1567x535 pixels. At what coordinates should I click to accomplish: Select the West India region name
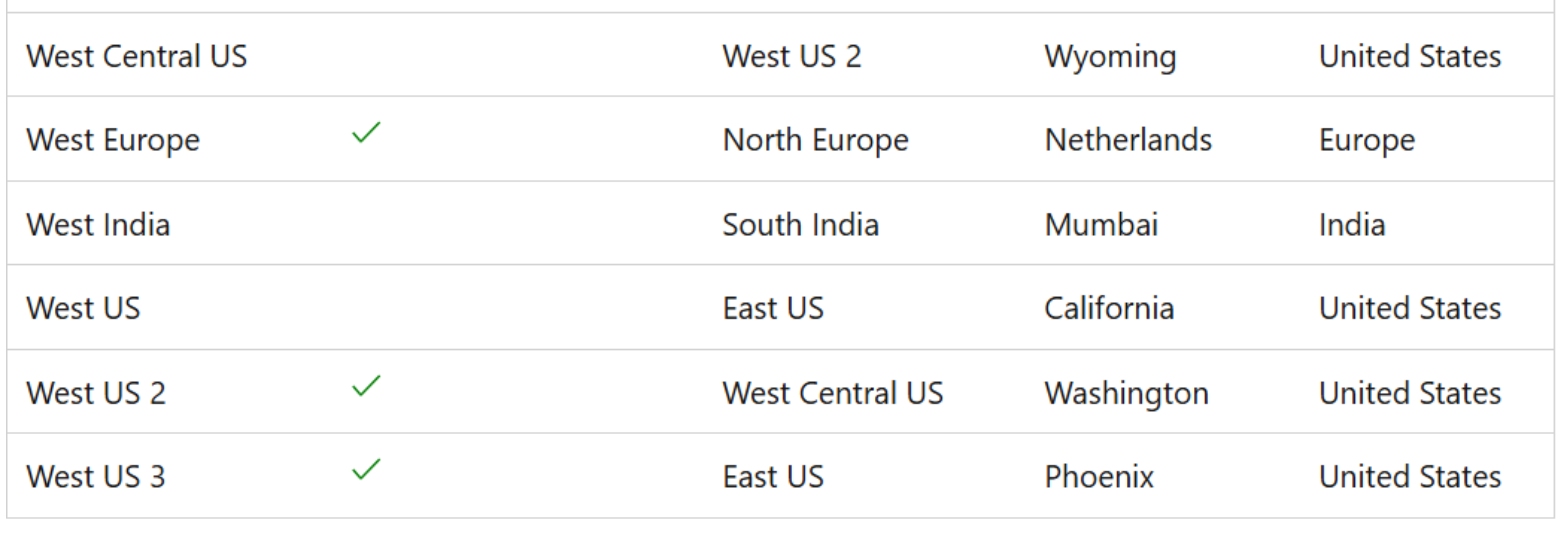coord(98,224)
